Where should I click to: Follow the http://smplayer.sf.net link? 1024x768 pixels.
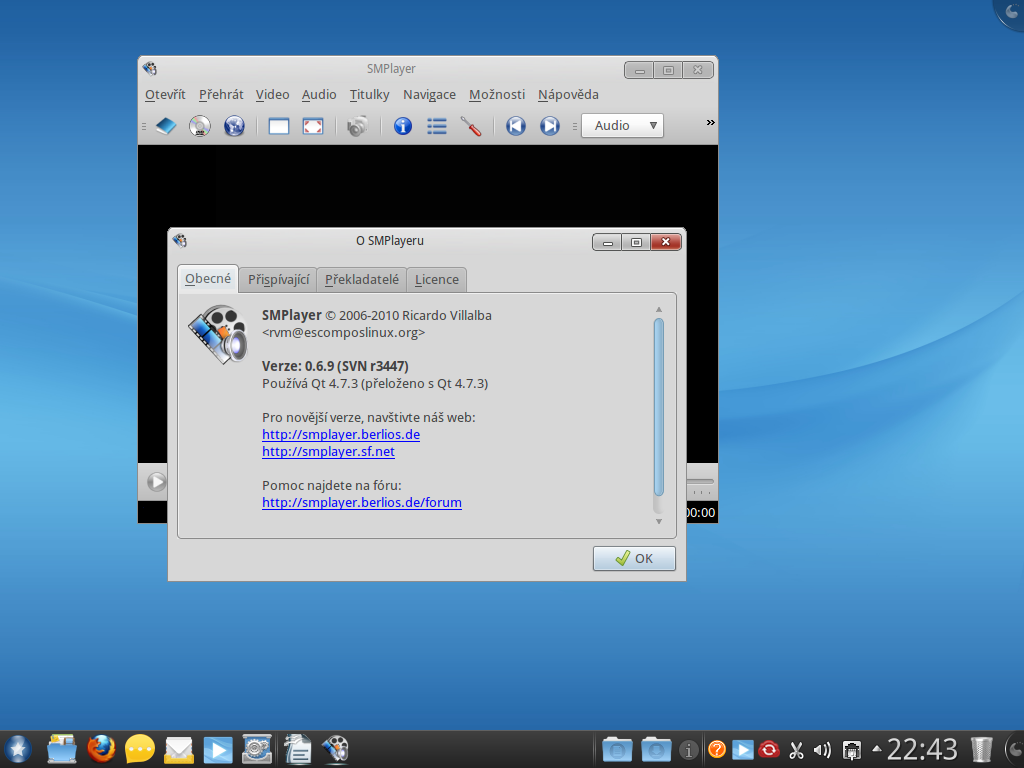328,451
